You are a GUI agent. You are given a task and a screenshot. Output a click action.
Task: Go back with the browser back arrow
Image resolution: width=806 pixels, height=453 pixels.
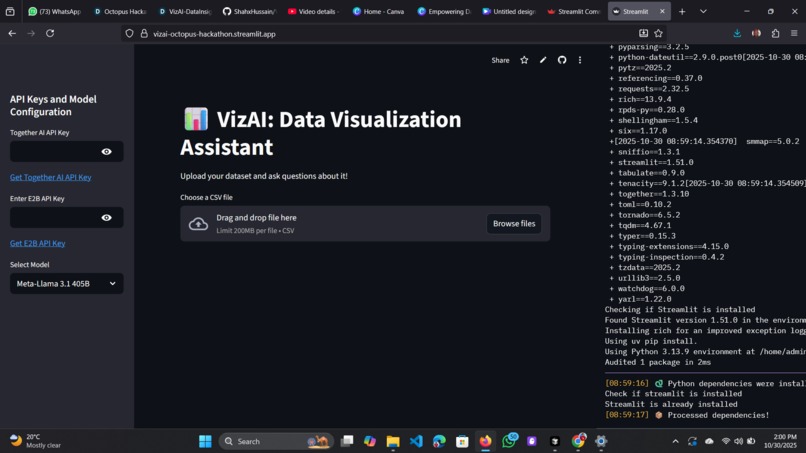pos(12,33)
